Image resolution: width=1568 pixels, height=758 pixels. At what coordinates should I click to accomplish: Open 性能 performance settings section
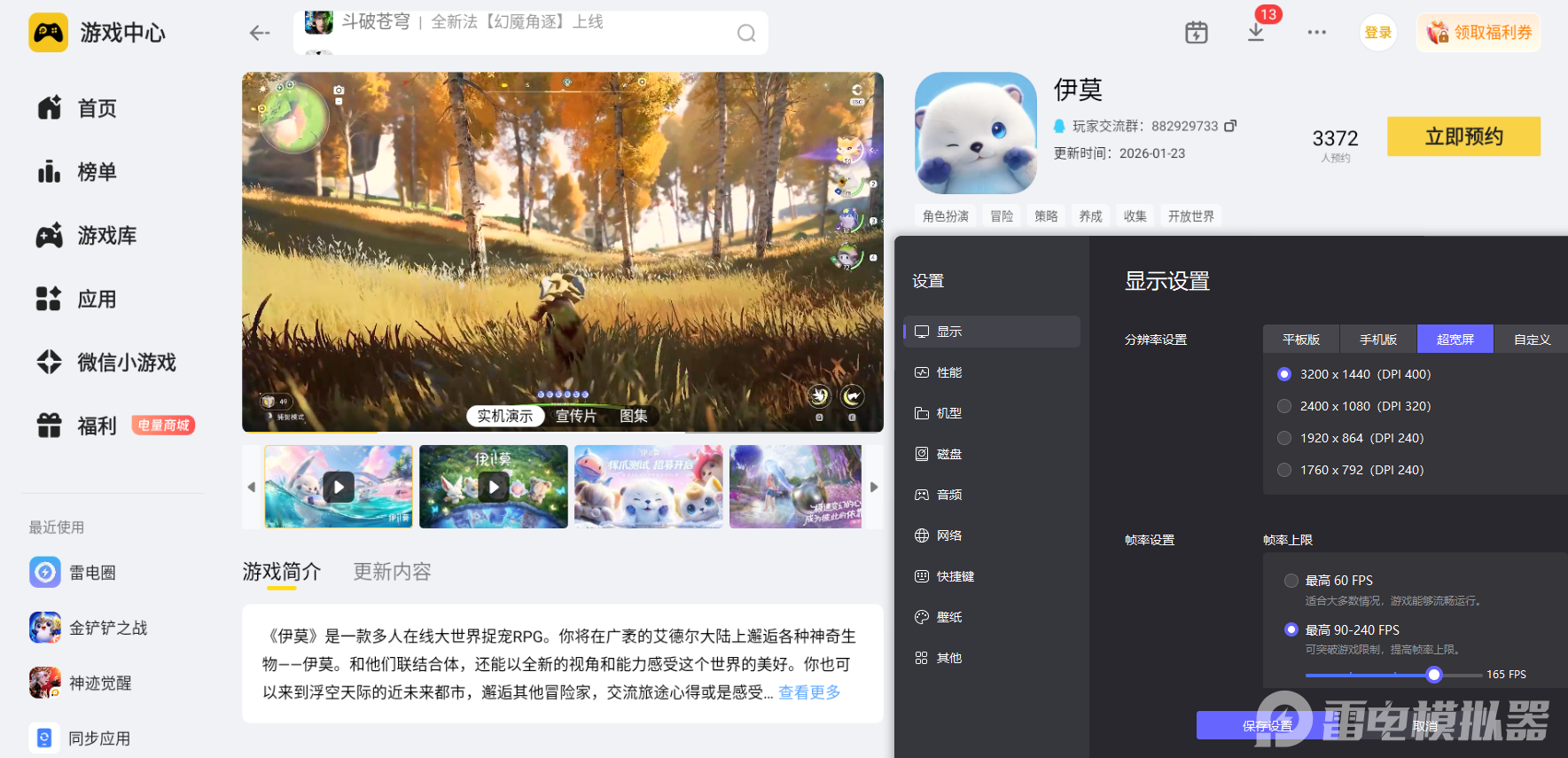pos(992,372)
